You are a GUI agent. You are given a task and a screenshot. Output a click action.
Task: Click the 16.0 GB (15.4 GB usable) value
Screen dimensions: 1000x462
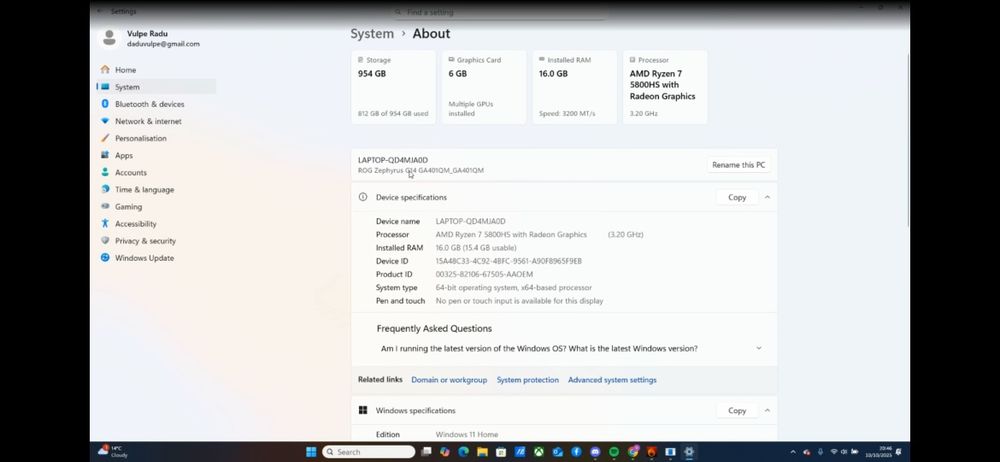[x=476, y=248]
